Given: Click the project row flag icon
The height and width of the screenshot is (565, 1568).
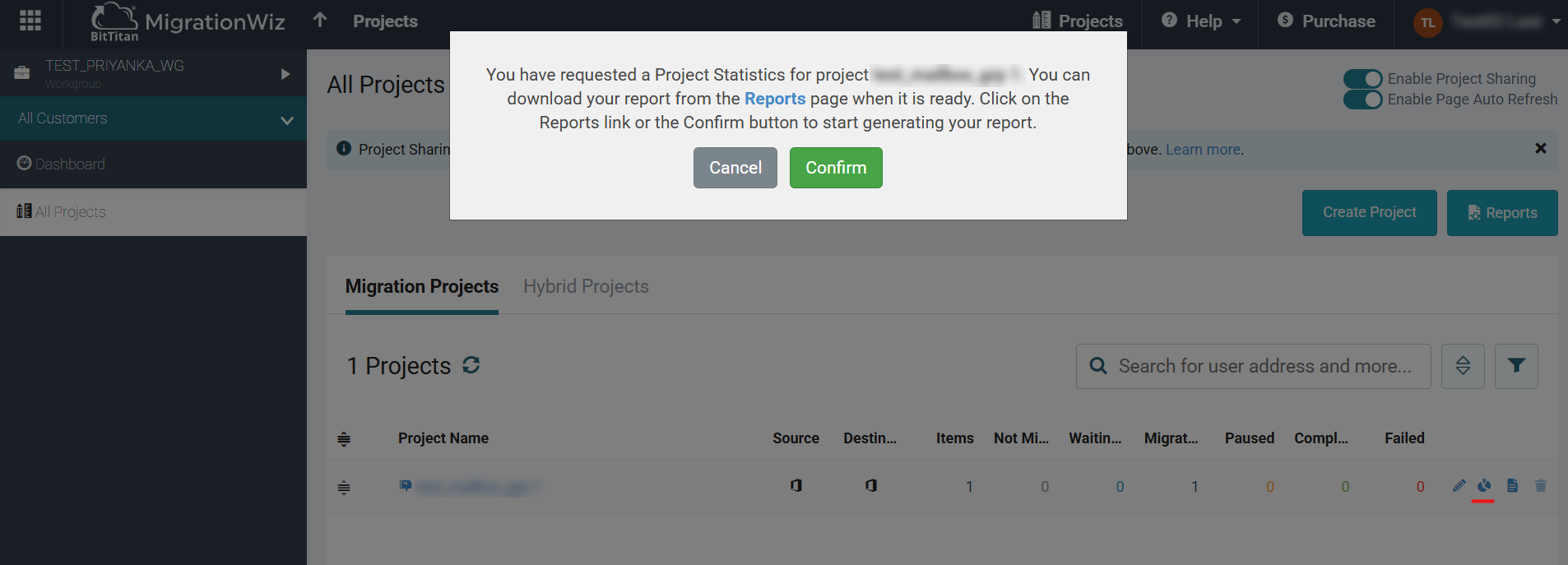Looking at the screenshot, I should point(405,485).
